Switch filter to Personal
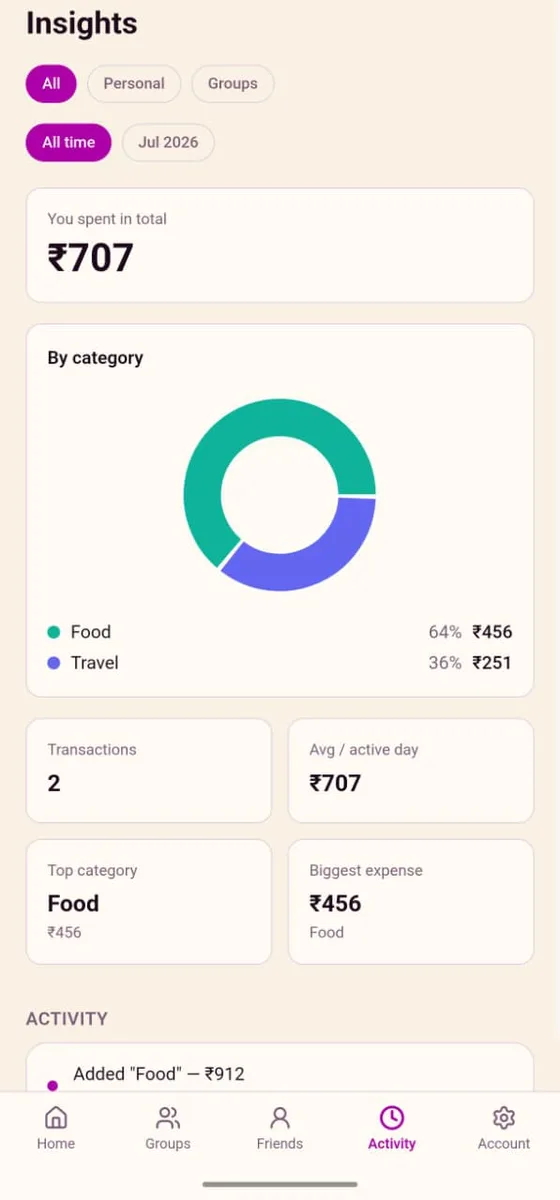Viewport: 560px width, 1200px height. pyautogui.click(x=134, y=84)
